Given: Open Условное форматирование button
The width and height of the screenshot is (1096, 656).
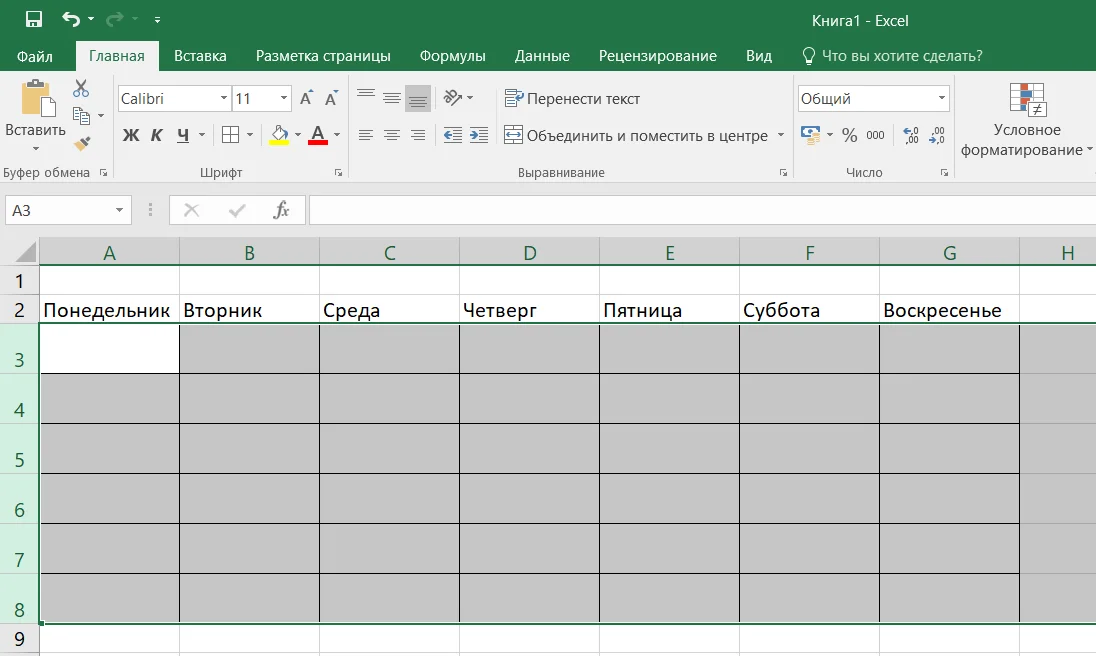Looking at the screenshot, I should click(1026, 120).
